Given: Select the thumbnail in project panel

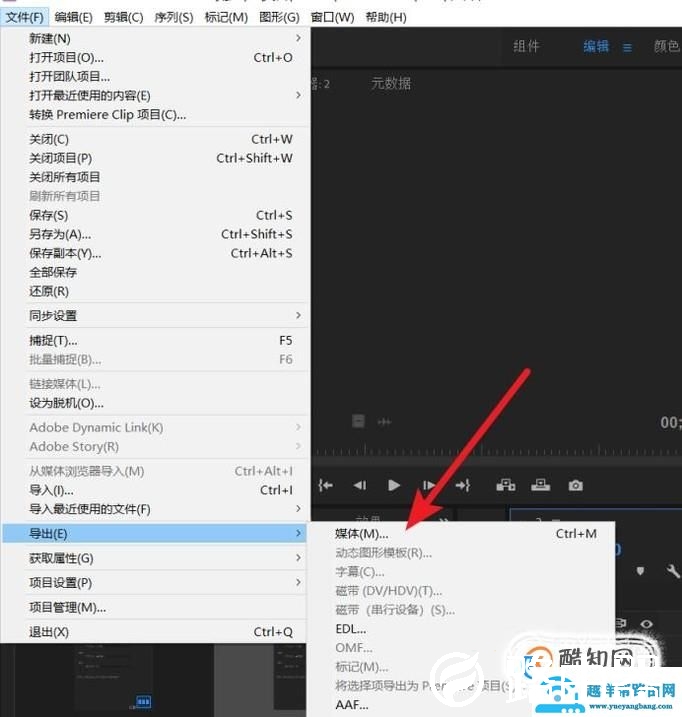Looking at the screenshot, I should tap(114, 678).
